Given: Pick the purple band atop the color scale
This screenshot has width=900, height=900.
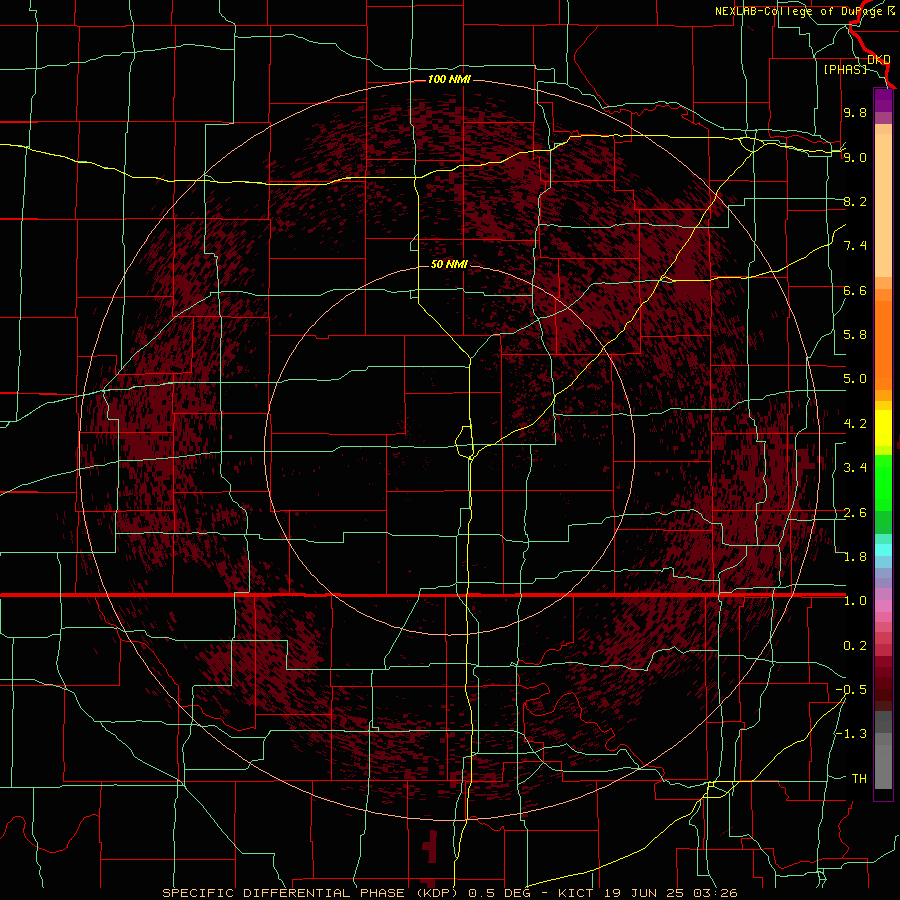Looking at the screenshot, I should [x=883, y=101].
